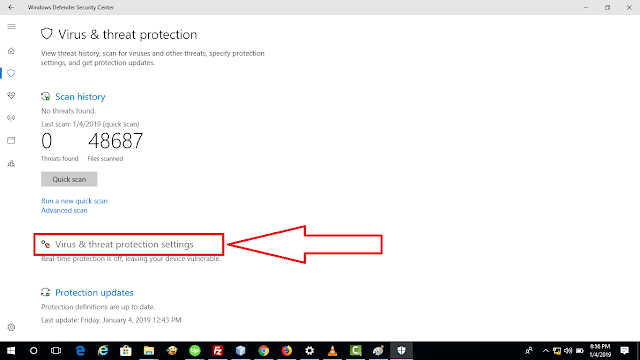Click the volume speaker tray icon

[568, 351]
